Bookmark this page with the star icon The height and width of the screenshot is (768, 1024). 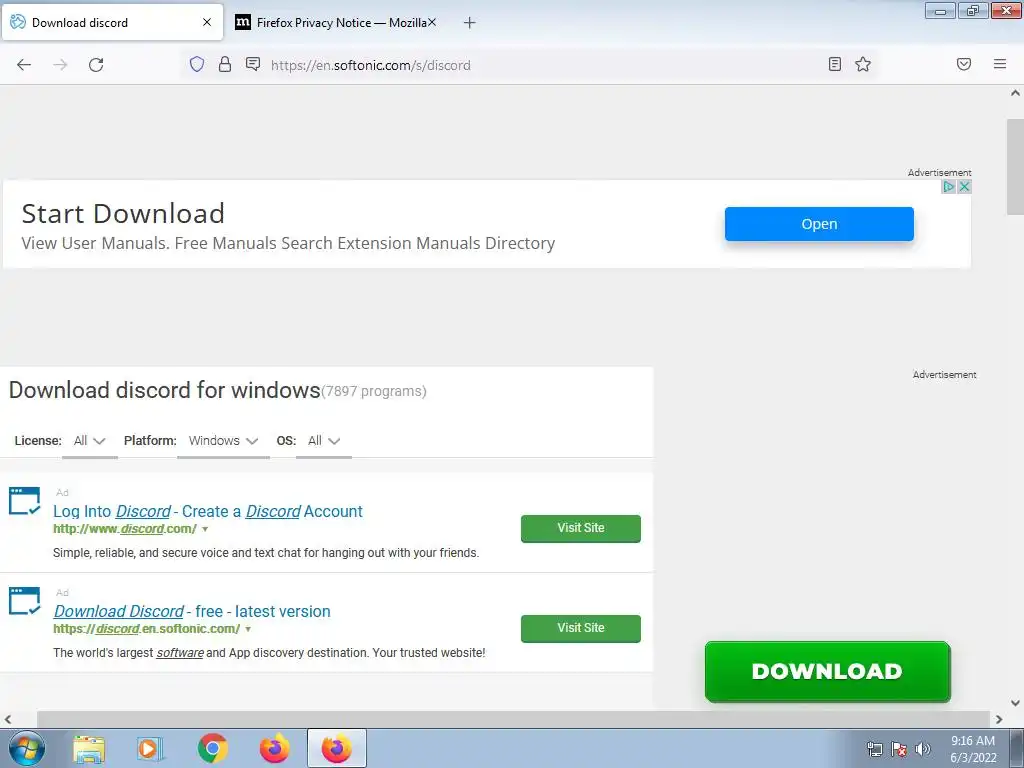tap(863, 64)
